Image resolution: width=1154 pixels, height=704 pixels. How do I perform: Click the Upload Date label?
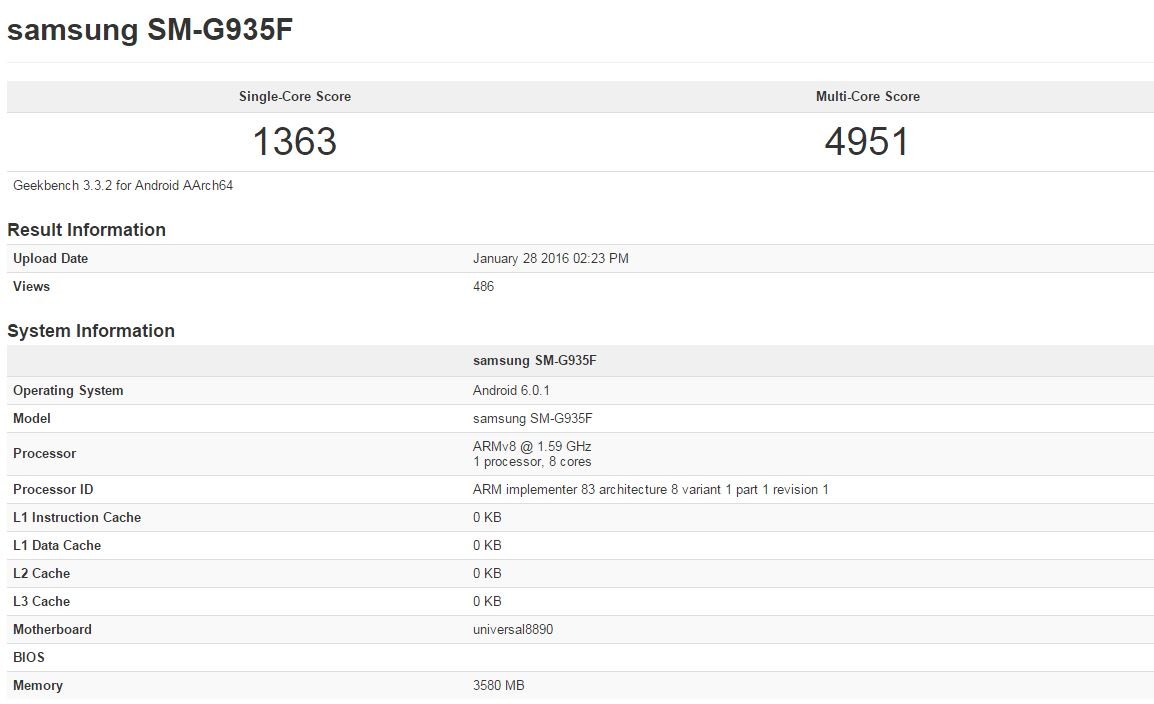pyautogui.click(x=50, y=258)
